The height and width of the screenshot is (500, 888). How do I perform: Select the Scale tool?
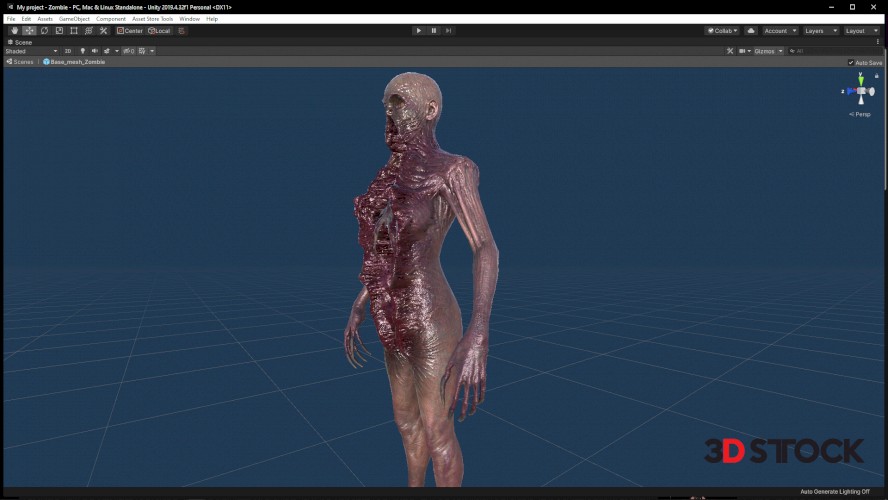coord(59,31)
